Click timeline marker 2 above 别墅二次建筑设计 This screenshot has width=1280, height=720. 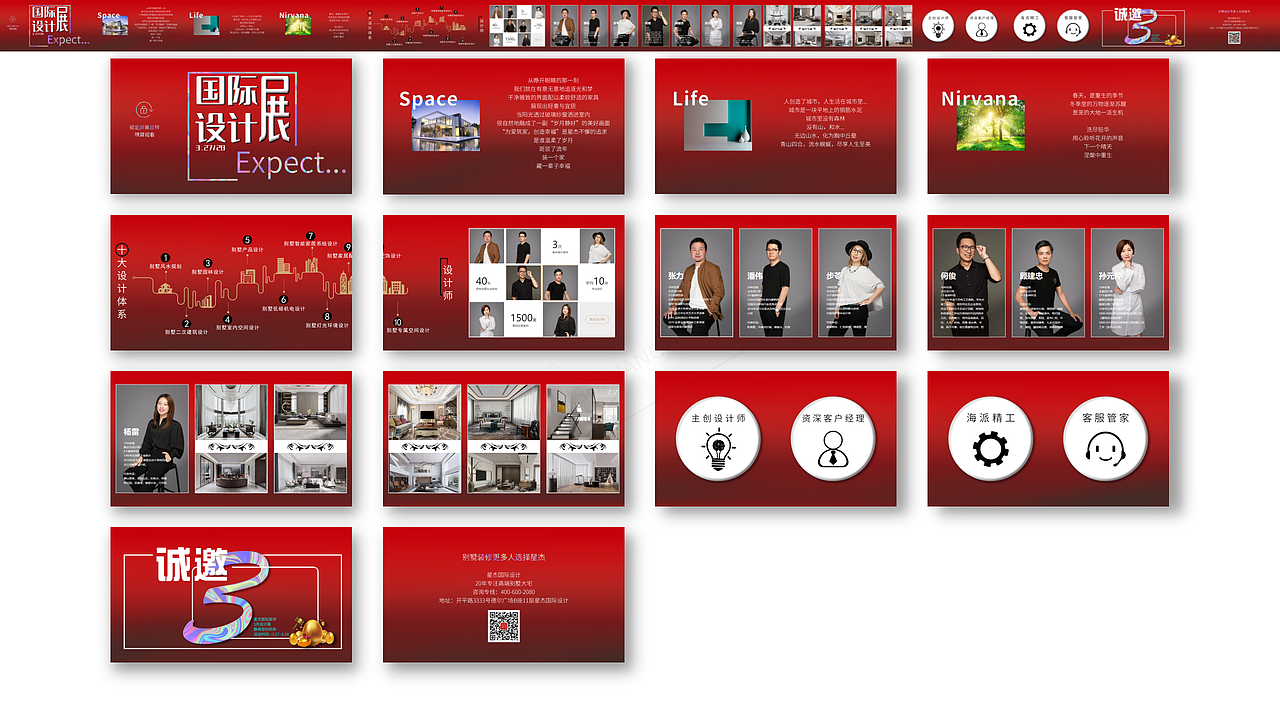tap(186, 323)
